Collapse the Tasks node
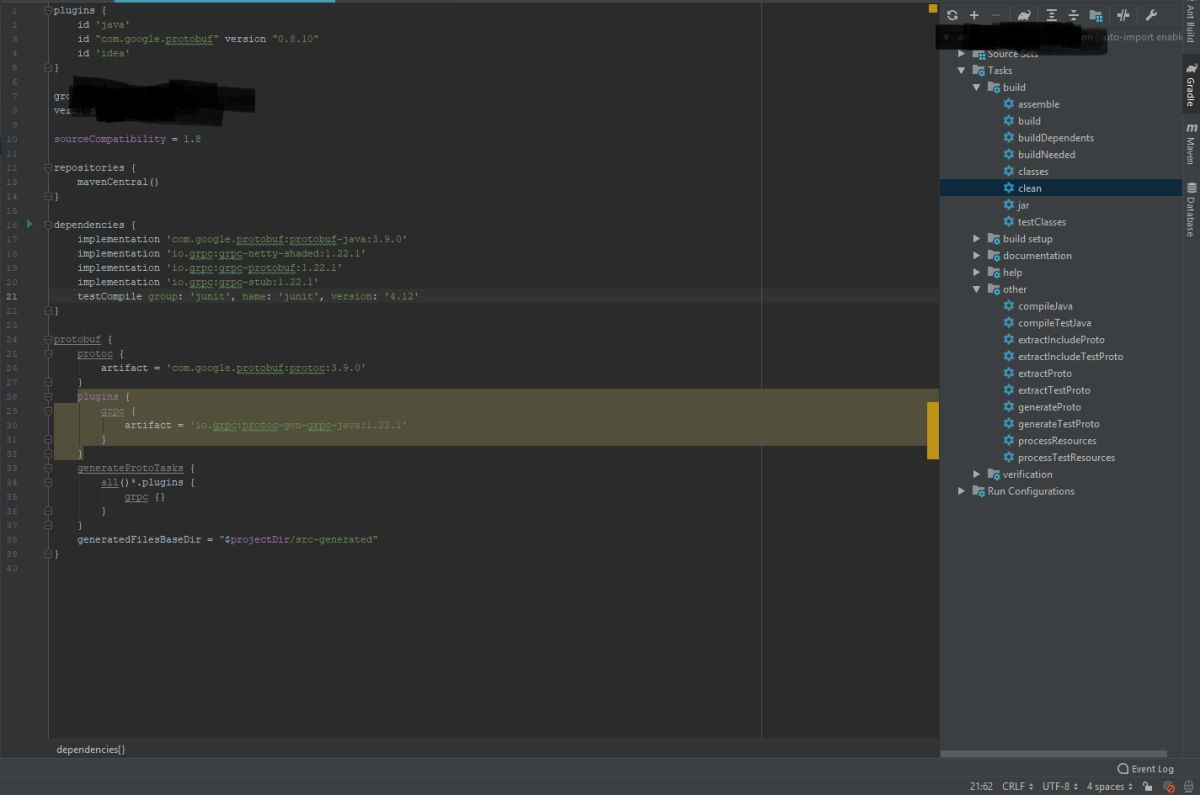1200x795 pixels. point(962,70)
